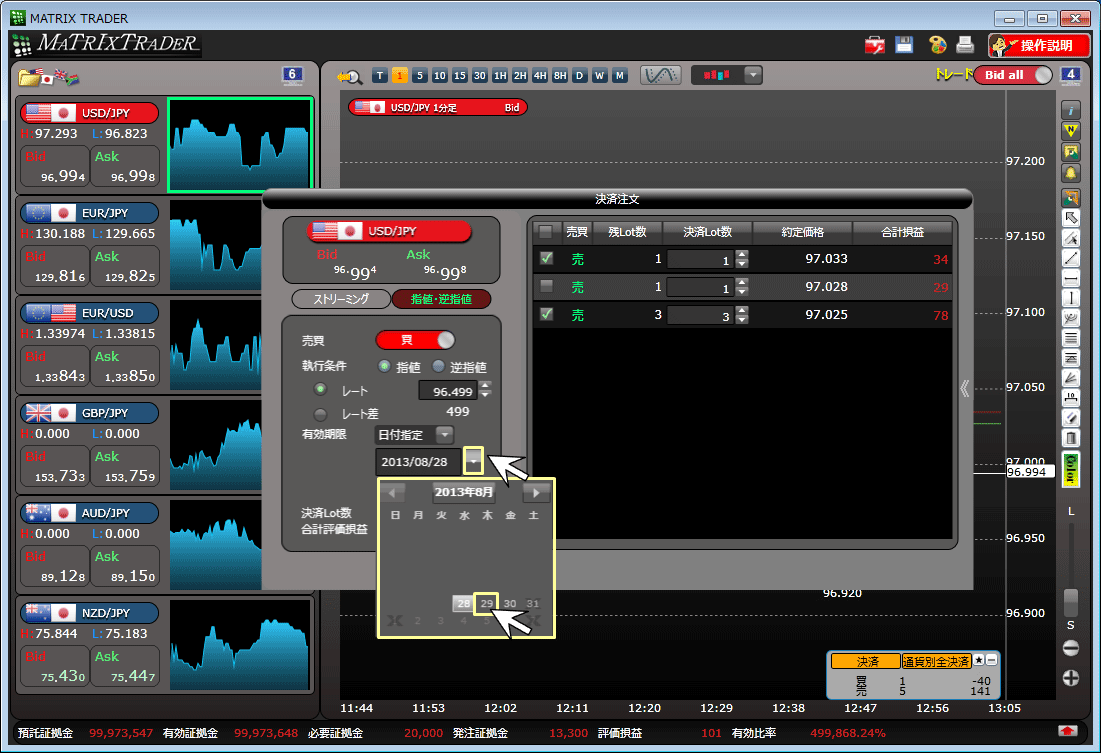Click the 通貨別全決済 button

tap(936, 661)
